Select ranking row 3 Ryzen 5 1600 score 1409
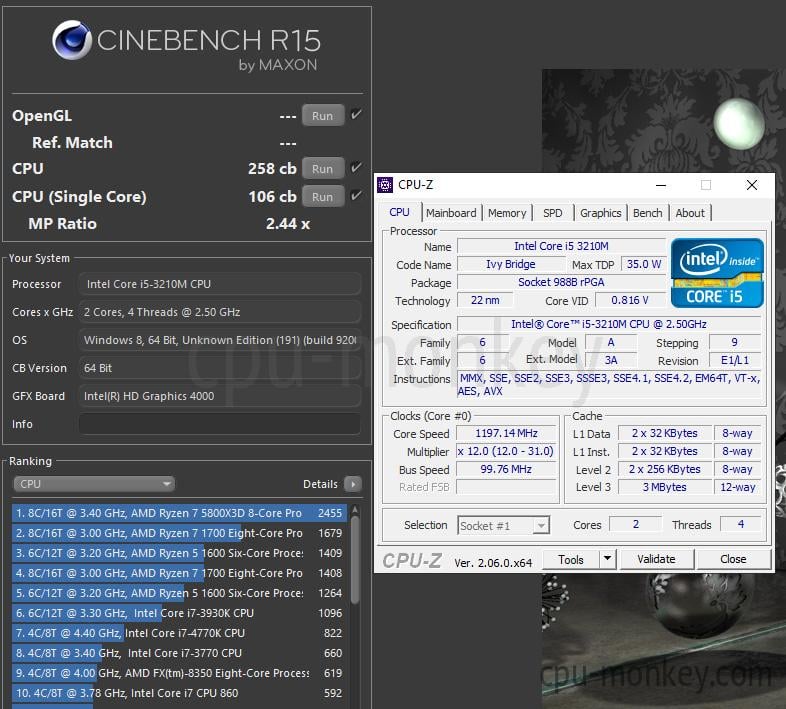Screen dimensions: 786x709 pos(179,553)
